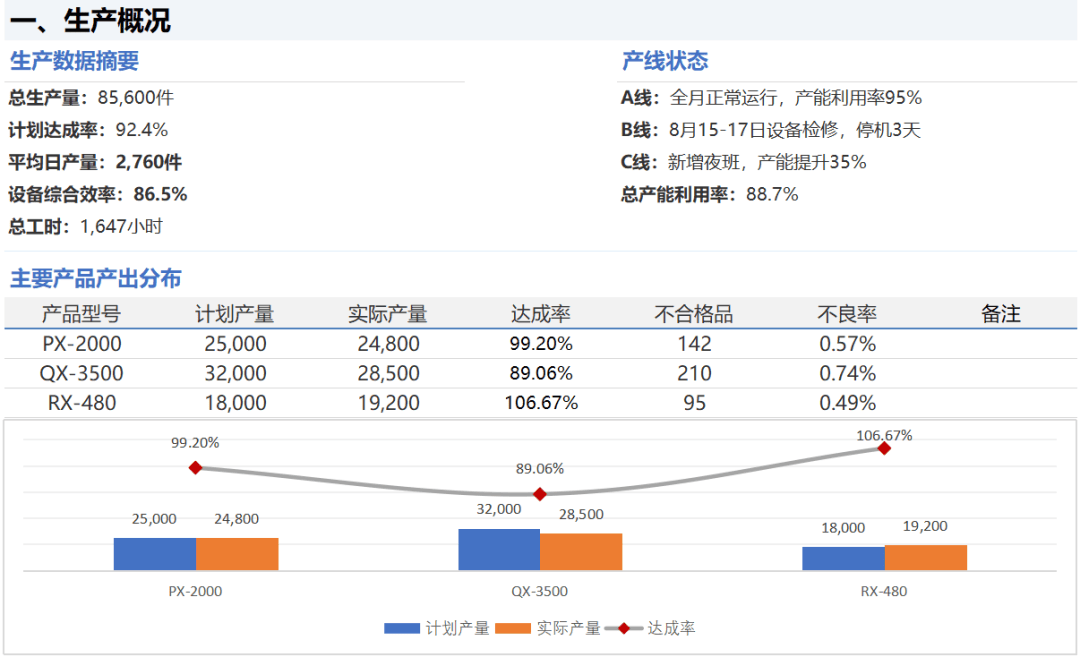Image resolution: width=1080 pixels, height=657 pixels.
Task: Click the red diamond marker above RX-480
Action: click(x=884, y=448)
